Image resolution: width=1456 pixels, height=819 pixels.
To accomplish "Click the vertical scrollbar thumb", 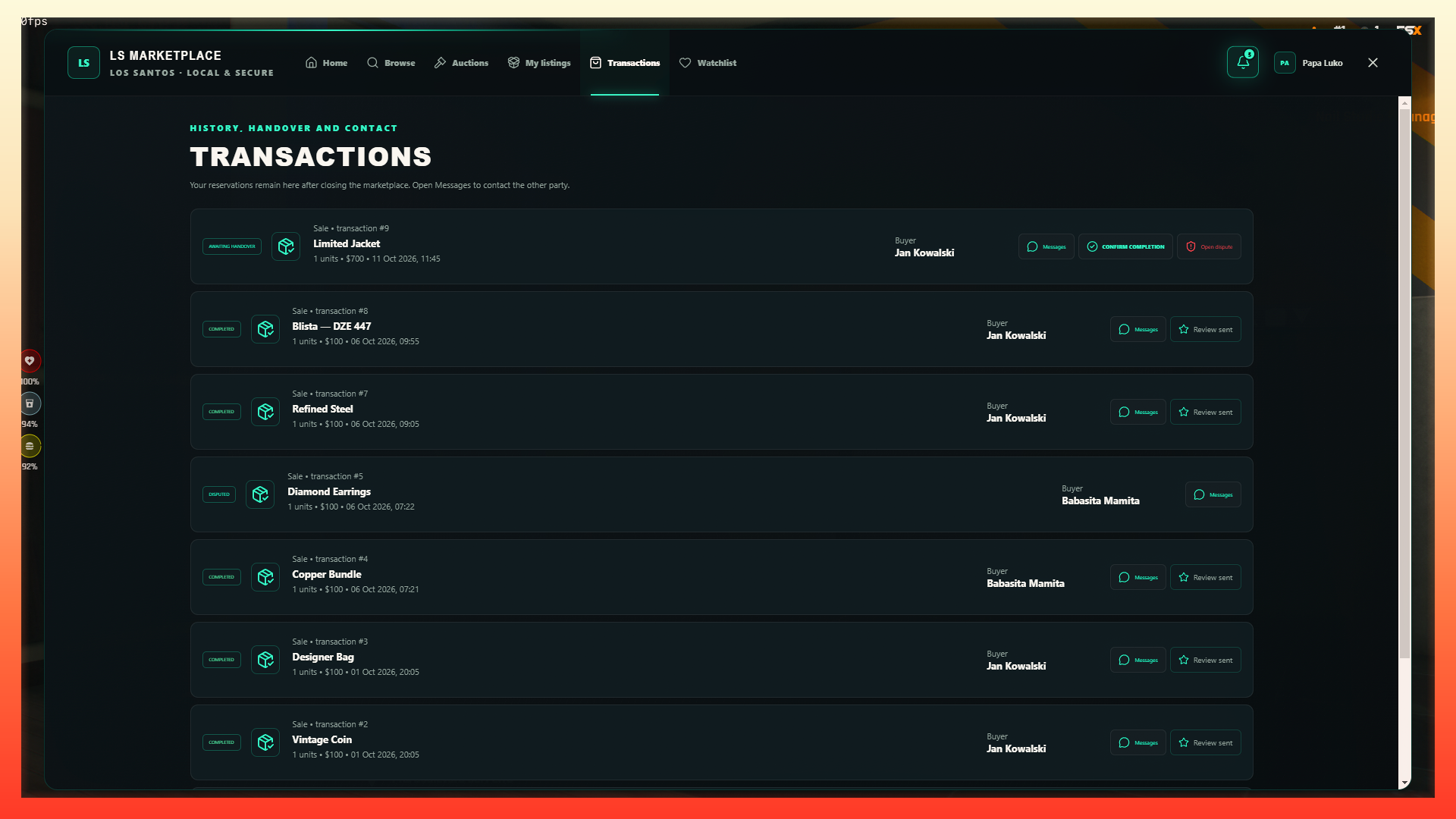I will 1404,383.
